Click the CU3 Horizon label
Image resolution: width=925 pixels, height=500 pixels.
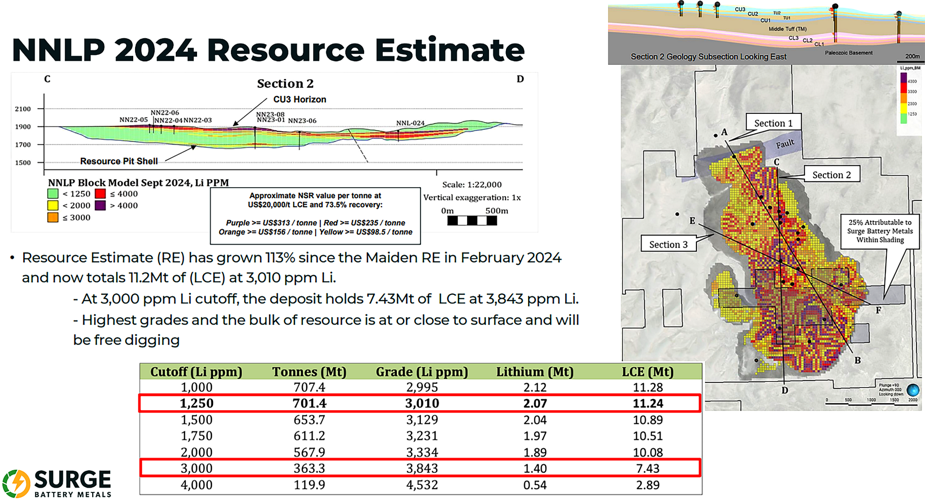coord(300,99)
